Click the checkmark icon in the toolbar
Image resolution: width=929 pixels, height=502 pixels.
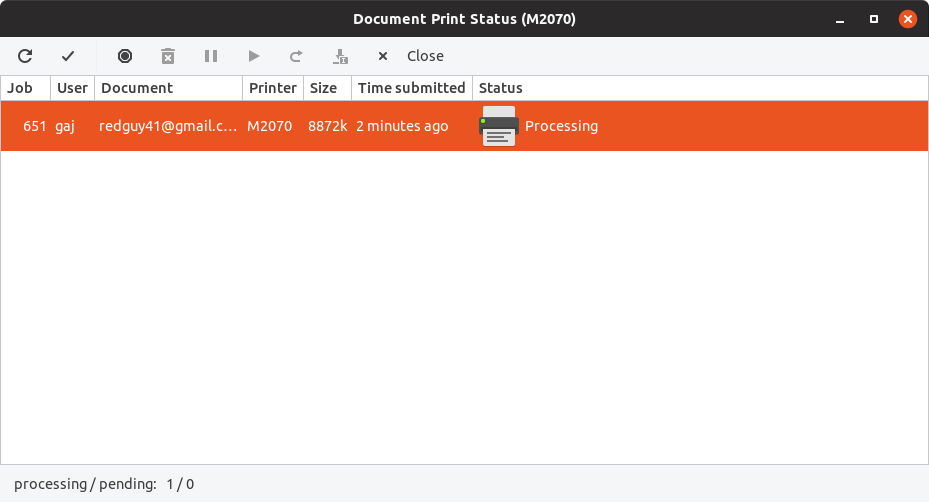pos(68,56)
